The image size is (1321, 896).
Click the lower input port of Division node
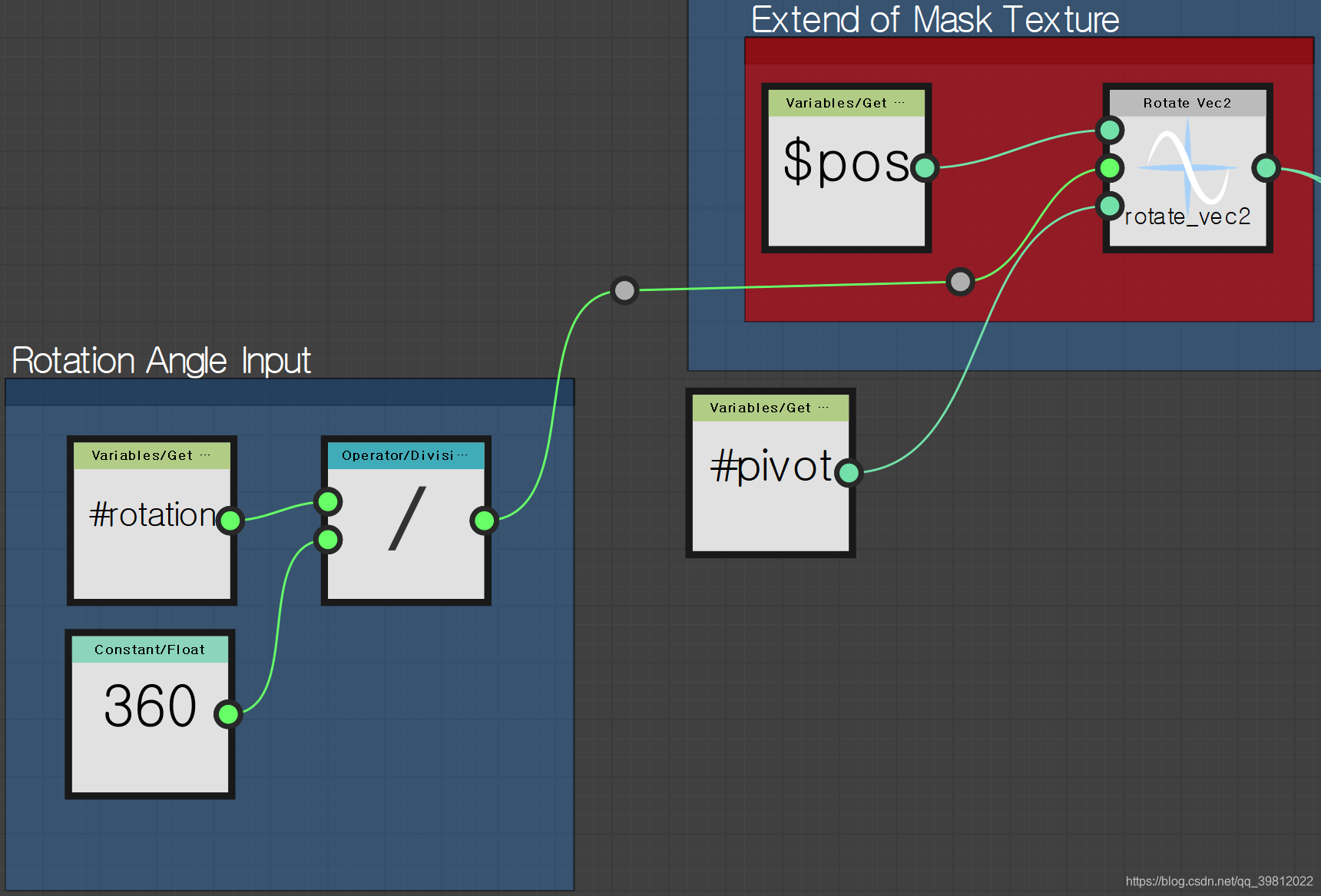[x=328, y=540]
